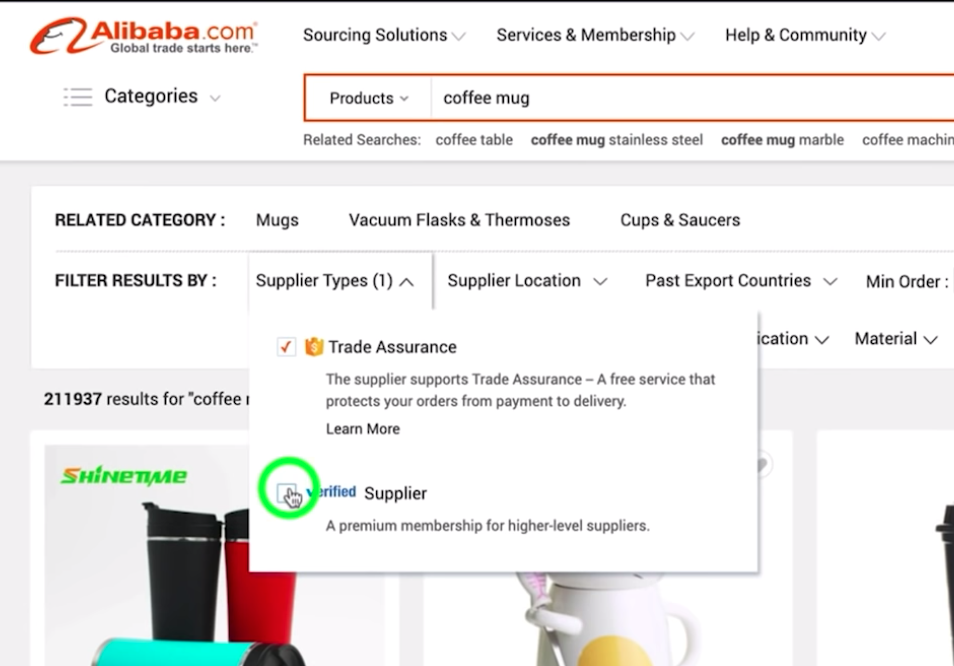The image size is (954, 666).
Task: Open Help & Community menu
Action: point(805,35)
